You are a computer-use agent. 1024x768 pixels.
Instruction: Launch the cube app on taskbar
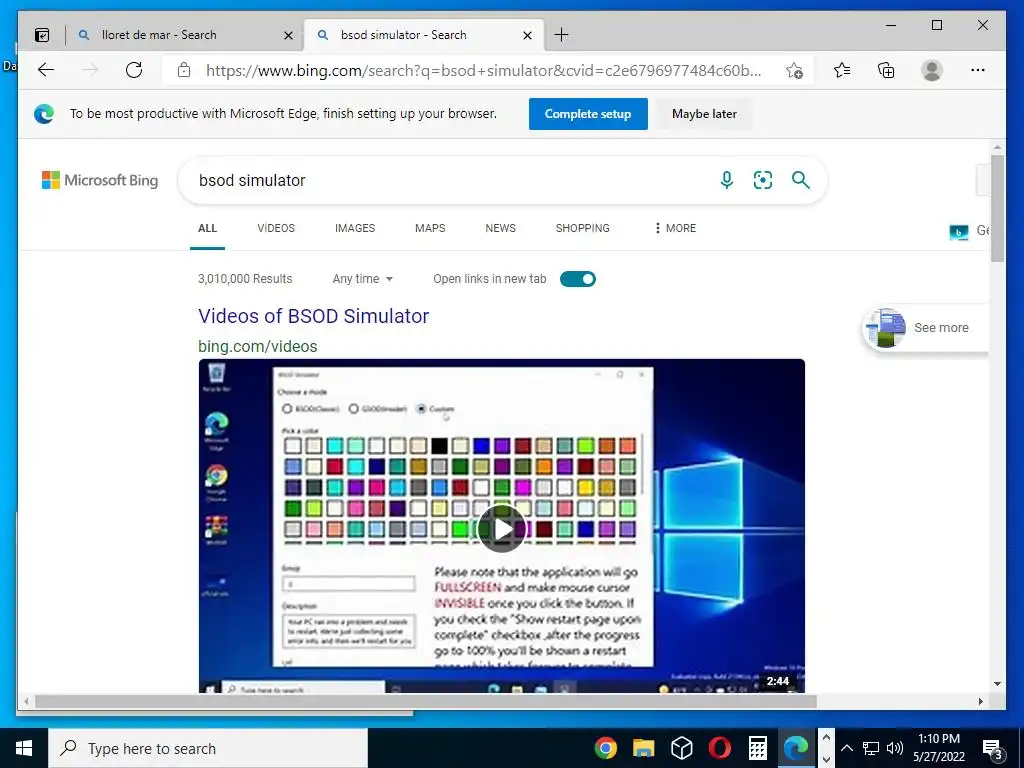681,748
